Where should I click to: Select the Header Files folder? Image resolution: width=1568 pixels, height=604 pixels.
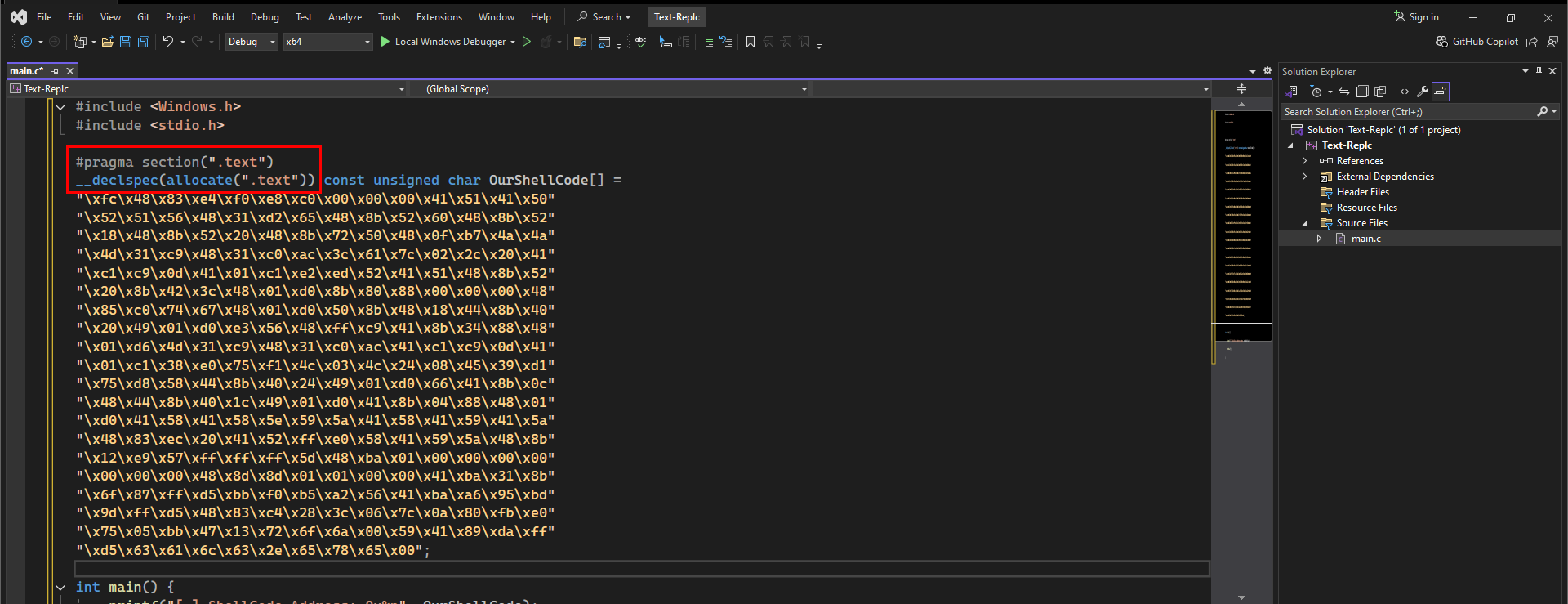[x=1362, y=192]
